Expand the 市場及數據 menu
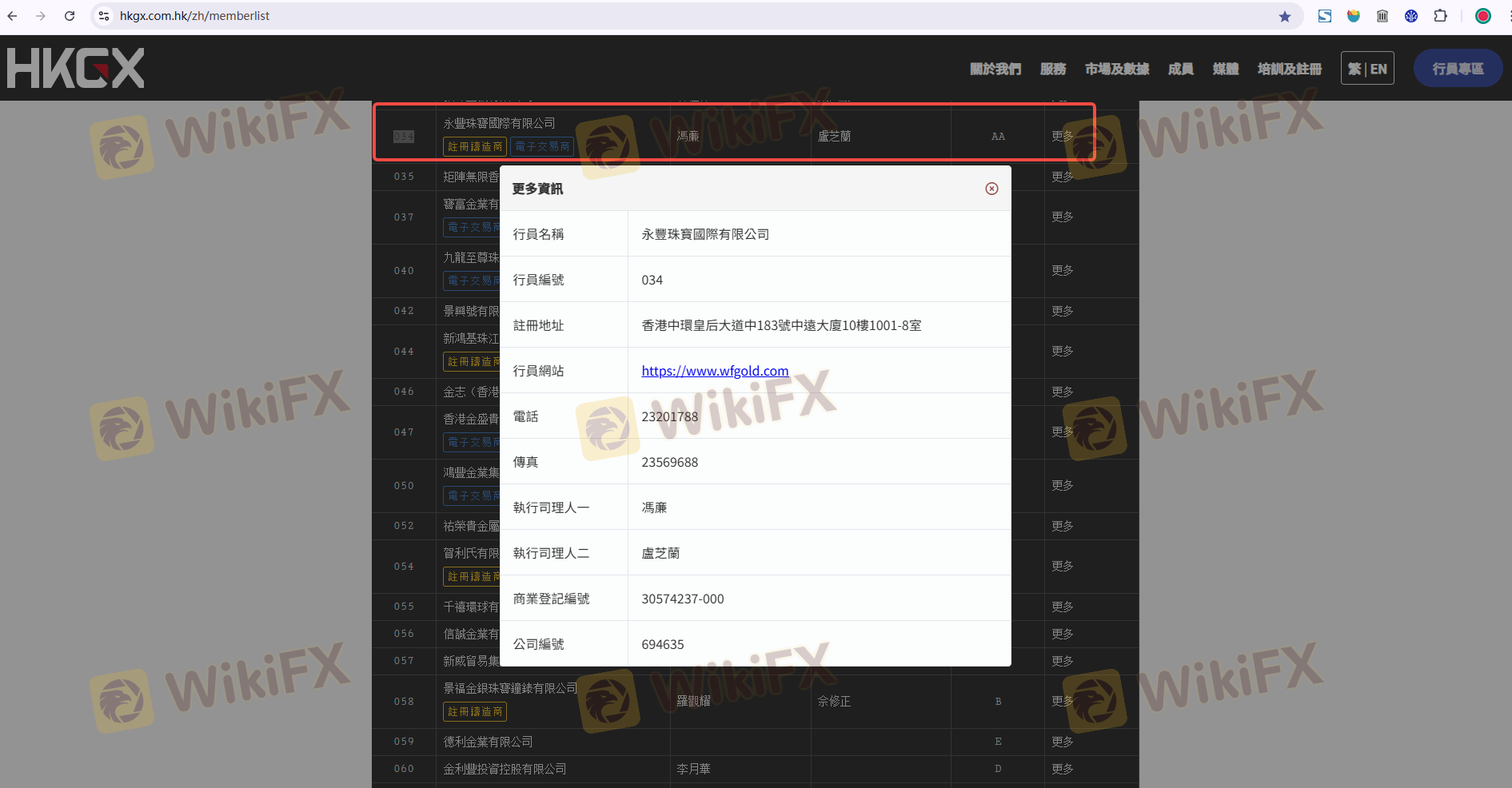This screenshot has width=1512, height=788. (x=1116, y=69)
